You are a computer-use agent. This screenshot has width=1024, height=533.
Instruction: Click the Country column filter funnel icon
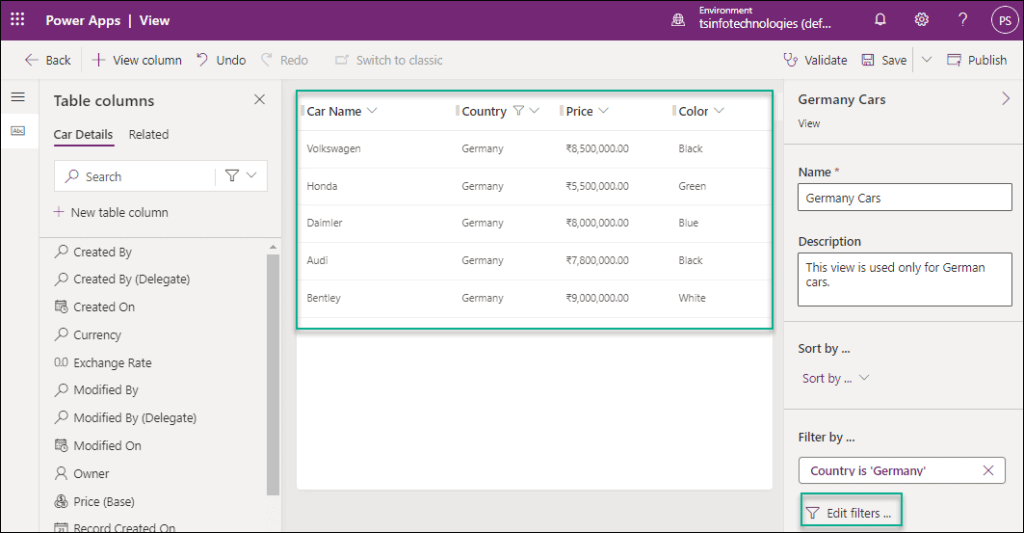coord(519,110)
